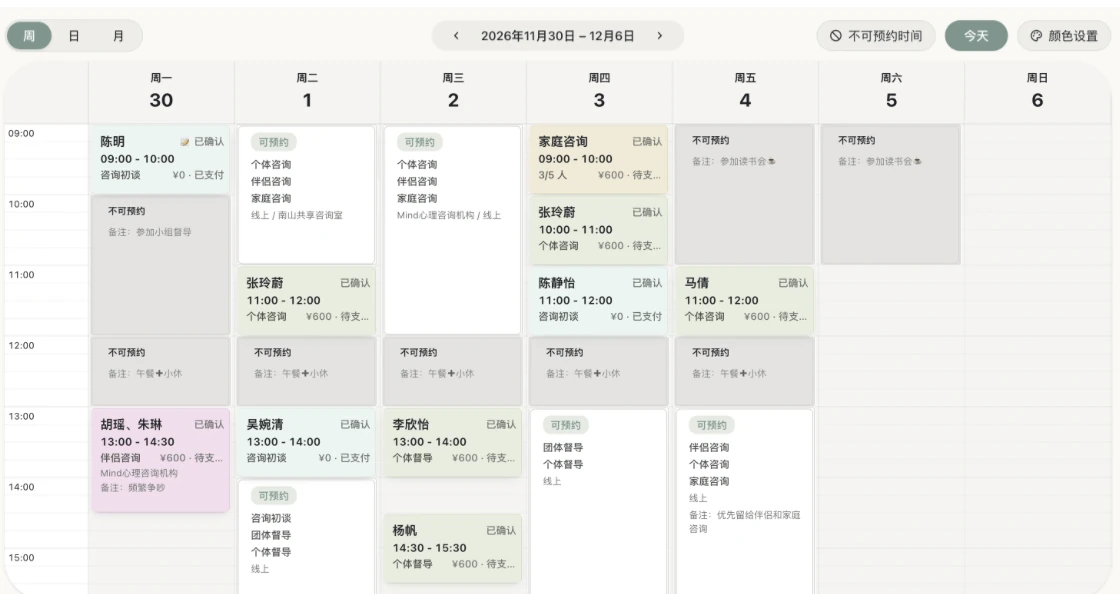Click 线上 / 南山共享咨询室 location text
This screenshot has width=1120, height=594.
(296, 215)
